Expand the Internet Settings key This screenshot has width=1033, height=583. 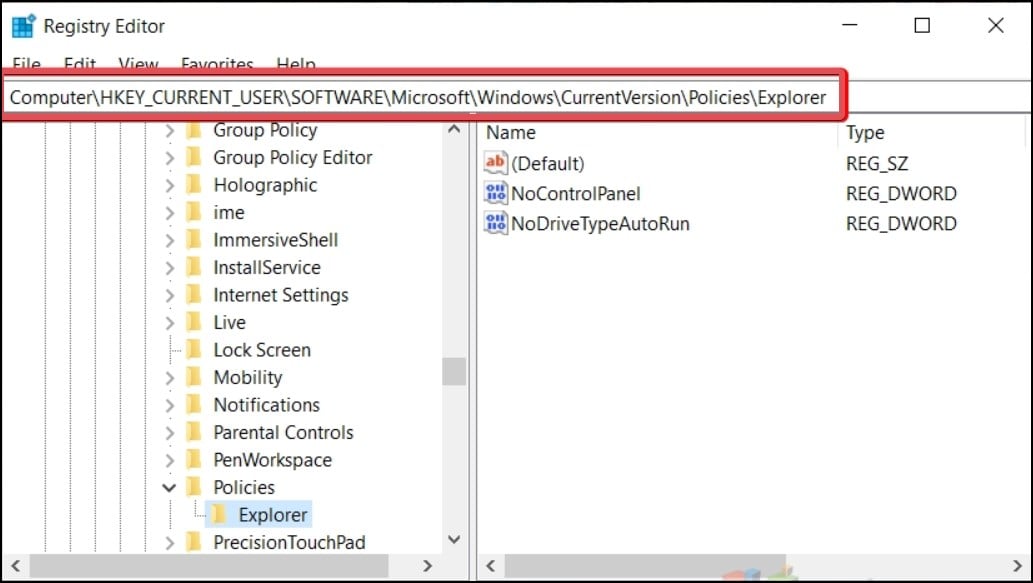tap(169, 295)
